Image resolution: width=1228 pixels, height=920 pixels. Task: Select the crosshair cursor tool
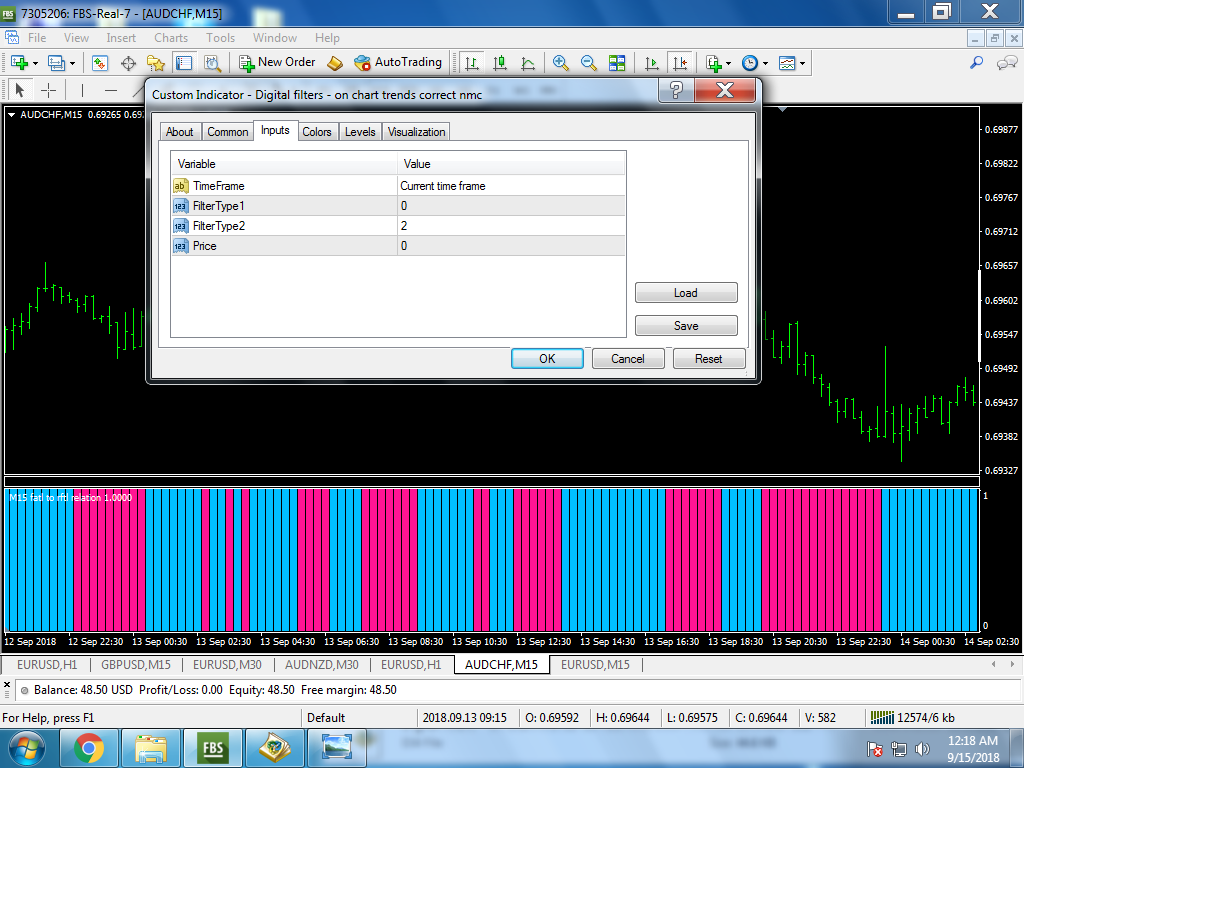point(48,90)
